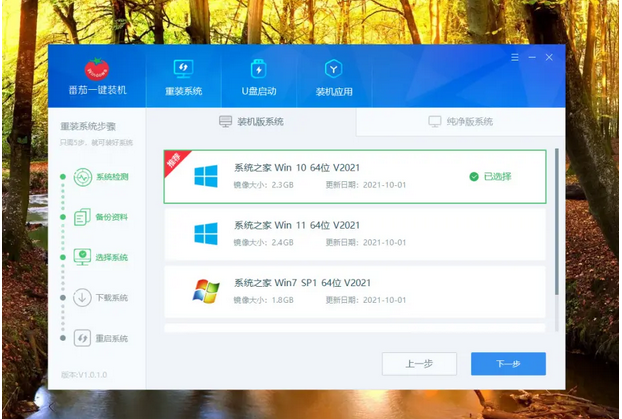The image size is (622, 419).
Task: Click the 系统检测 step icon
Action: (x=83, y=177)
